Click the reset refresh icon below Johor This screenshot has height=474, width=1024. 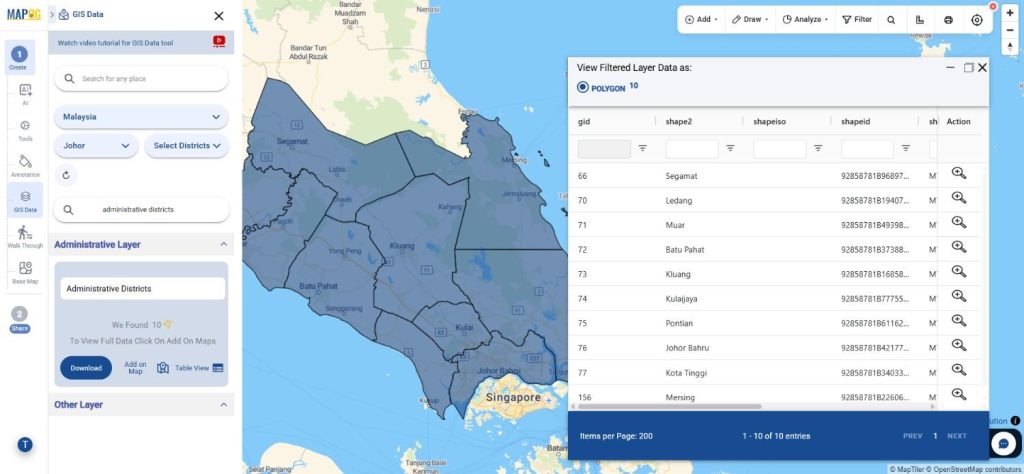(65, 175)
